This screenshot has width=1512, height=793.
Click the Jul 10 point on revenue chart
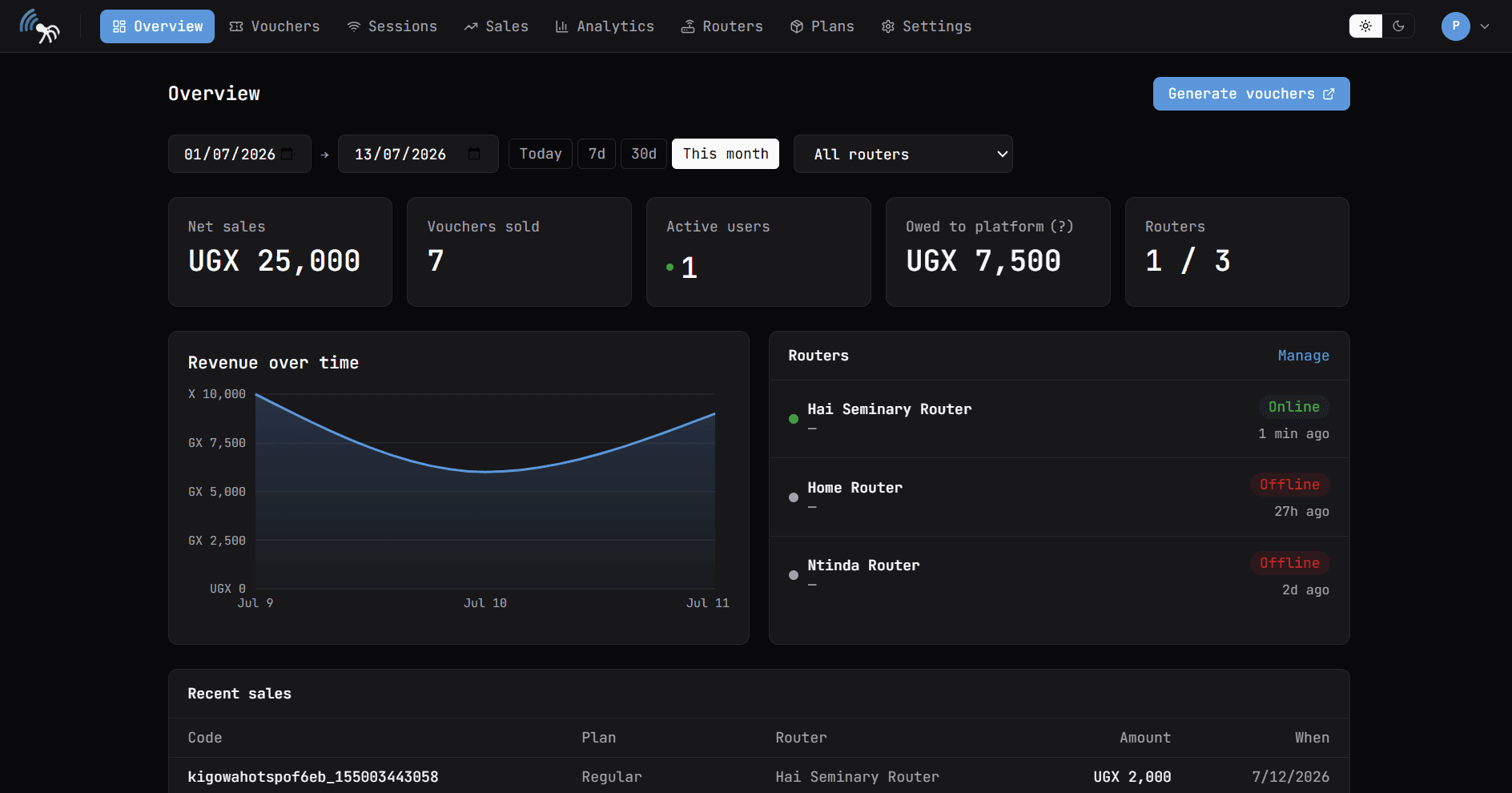(x=485, y=472)
